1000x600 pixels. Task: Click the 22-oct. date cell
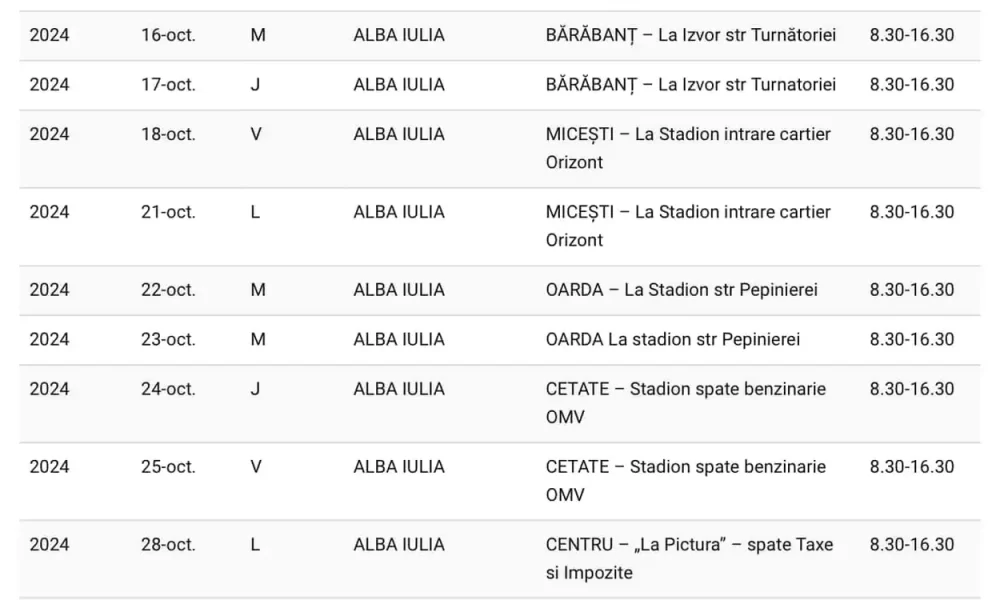(x=168, y=290)
